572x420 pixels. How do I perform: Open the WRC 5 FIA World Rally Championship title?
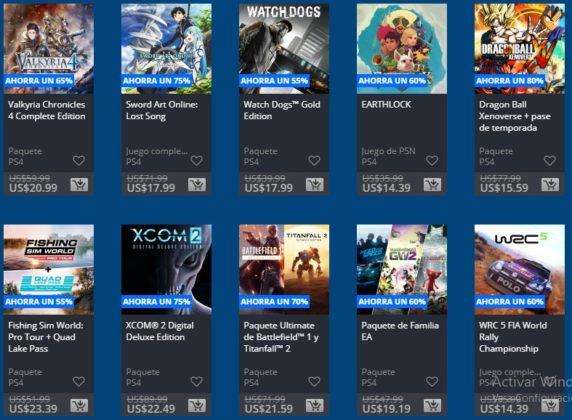513,337
